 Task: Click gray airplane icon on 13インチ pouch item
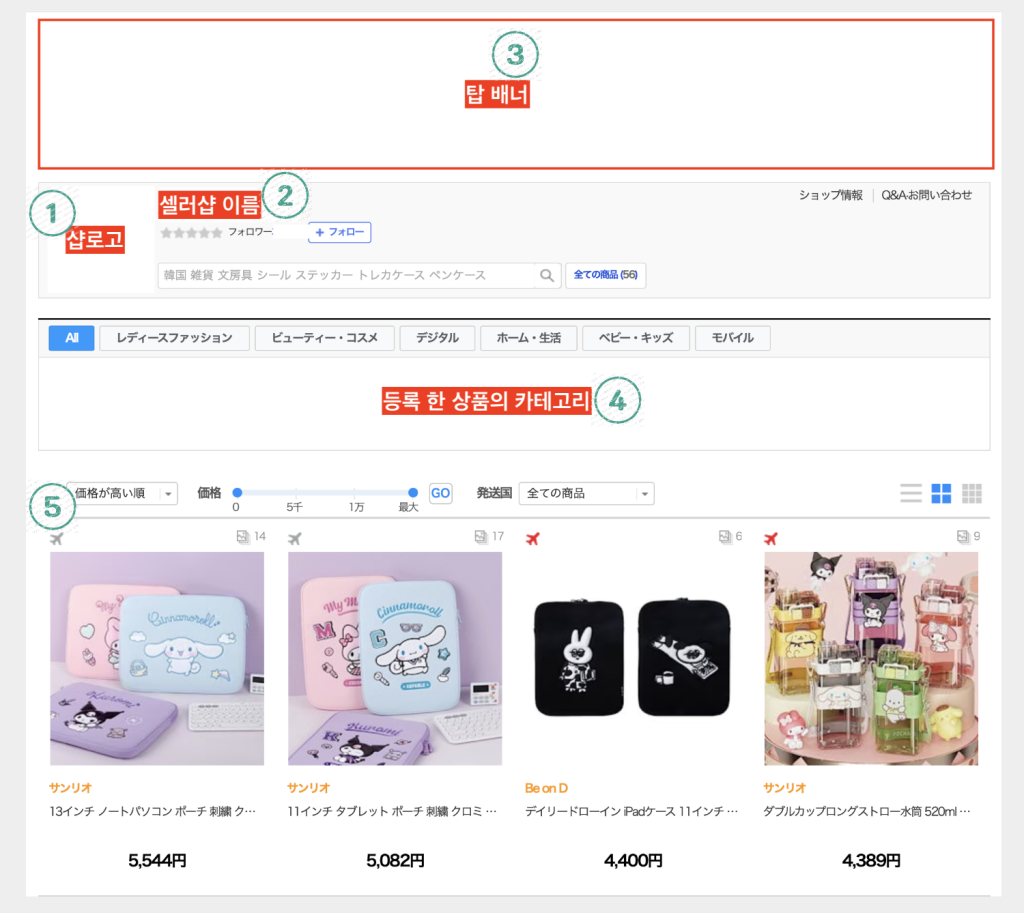click(57, 539)
